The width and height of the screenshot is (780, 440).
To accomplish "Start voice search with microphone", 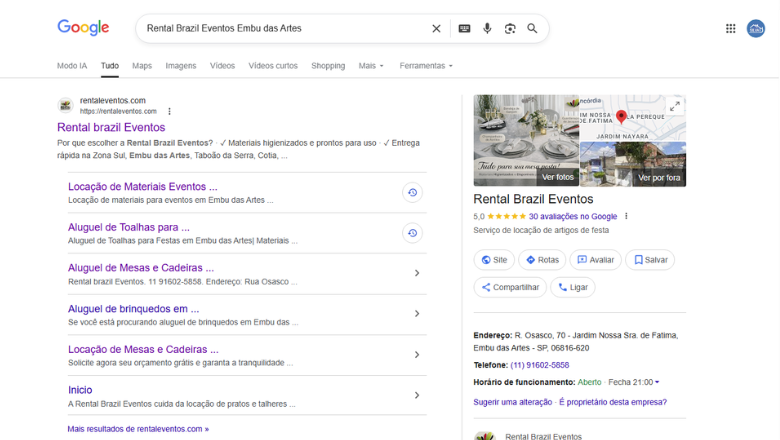I will pos(487,29).
